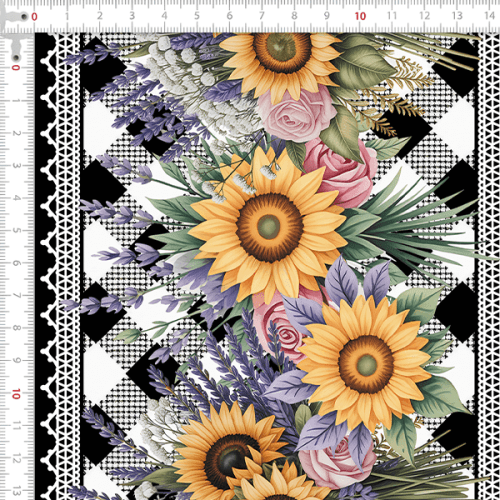Select the number 5 on the vertical ruler
The image size is (500, 500).
pos(16,230)
